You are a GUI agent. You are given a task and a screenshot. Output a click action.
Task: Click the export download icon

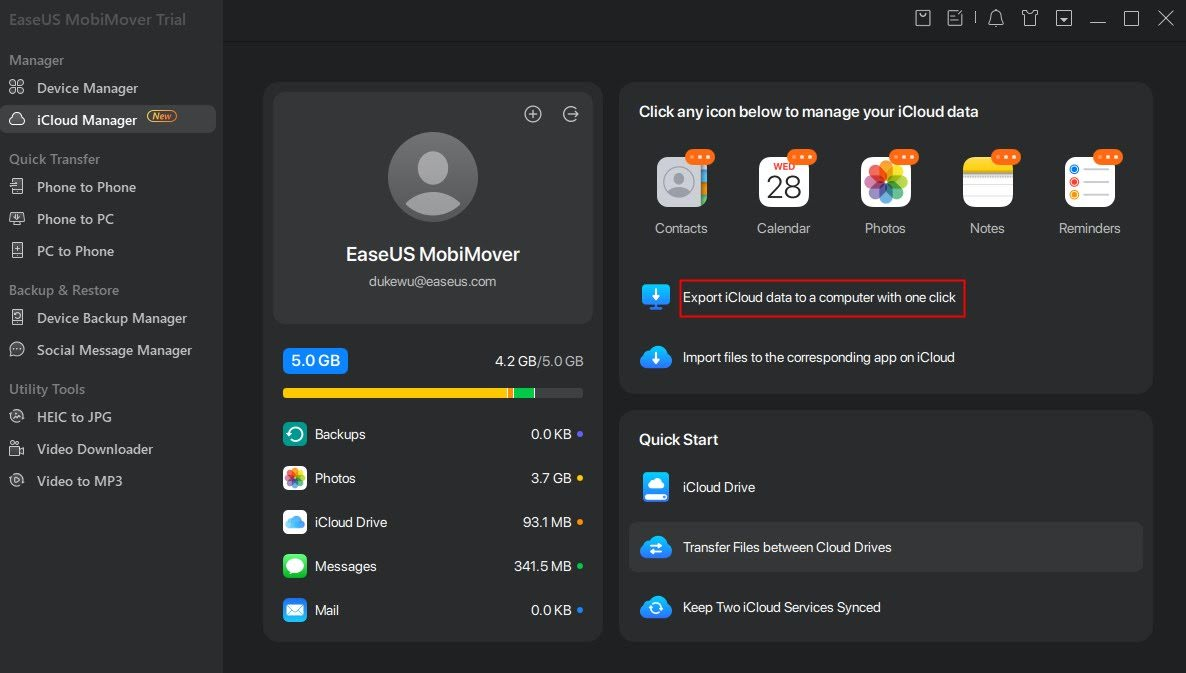tap(656, 297)
